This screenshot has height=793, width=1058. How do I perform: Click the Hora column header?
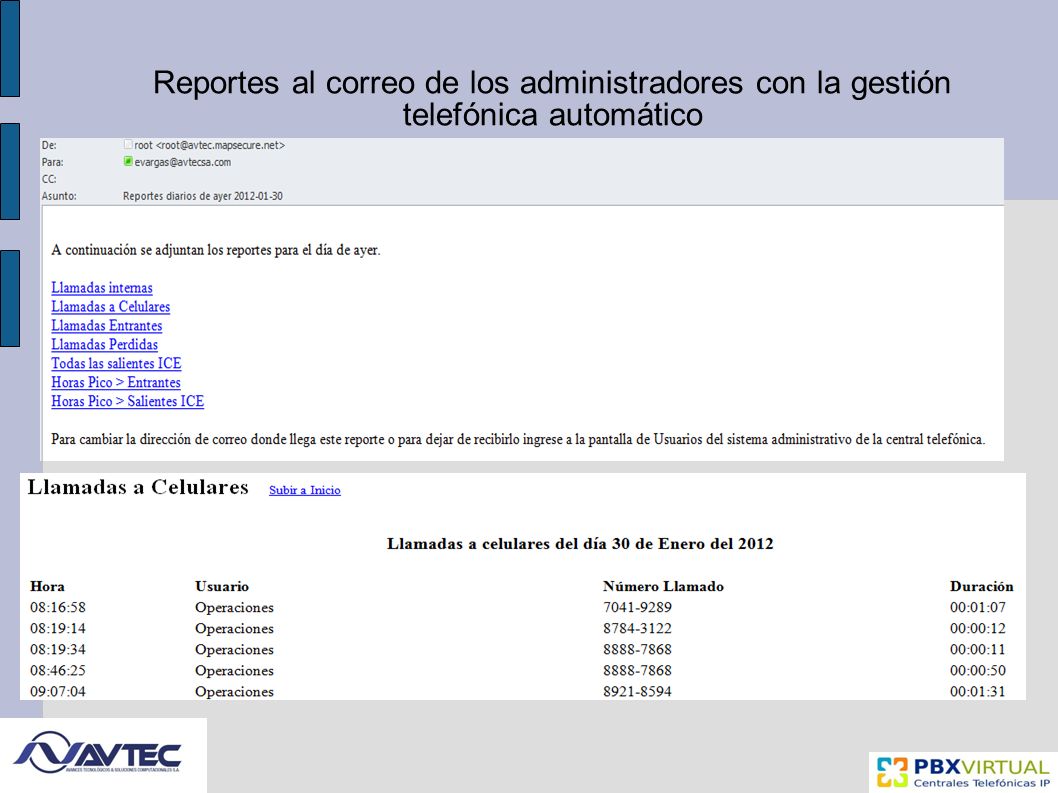(x=47, y=586)
